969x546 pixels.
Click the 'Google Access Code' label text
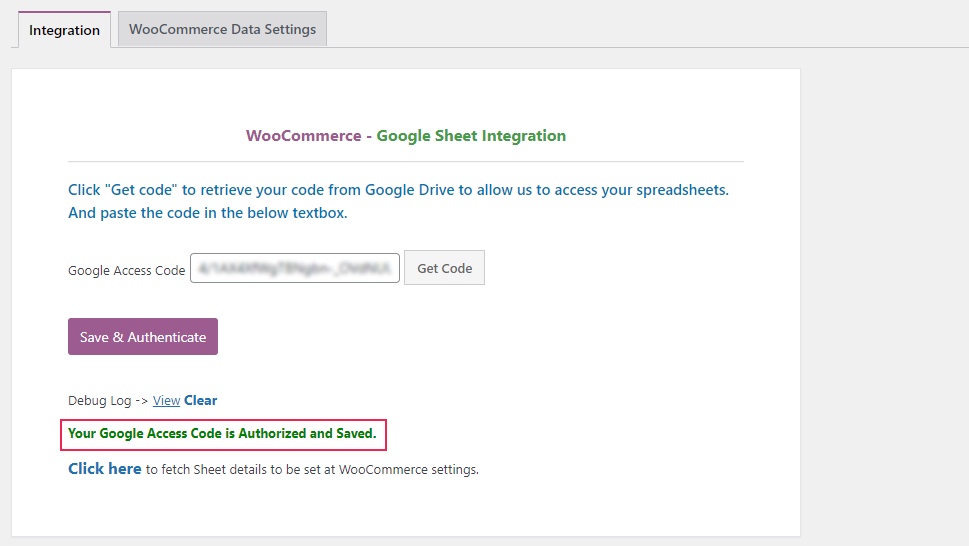coord(127,271)
